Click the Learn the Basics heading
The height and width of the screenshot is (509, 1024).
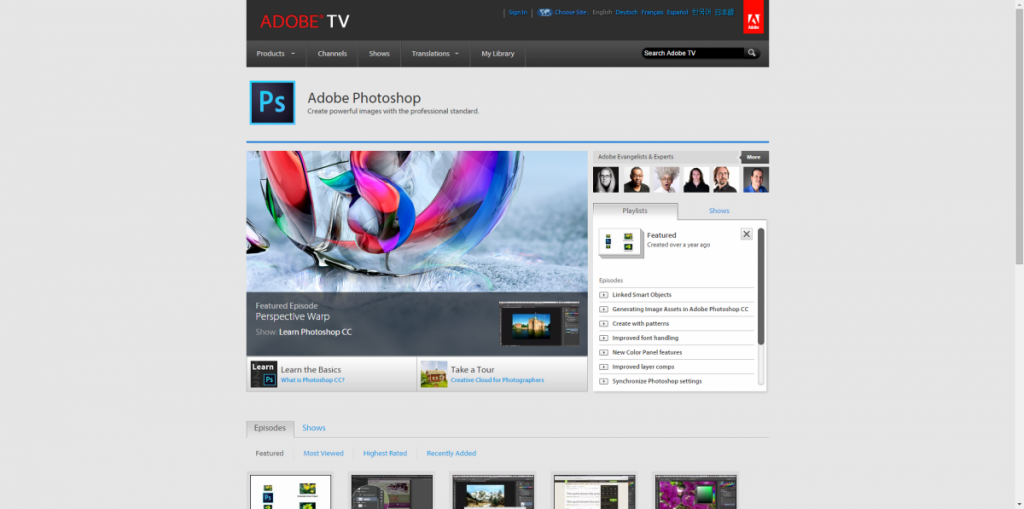pyautogui.click(x=311, y=370)
